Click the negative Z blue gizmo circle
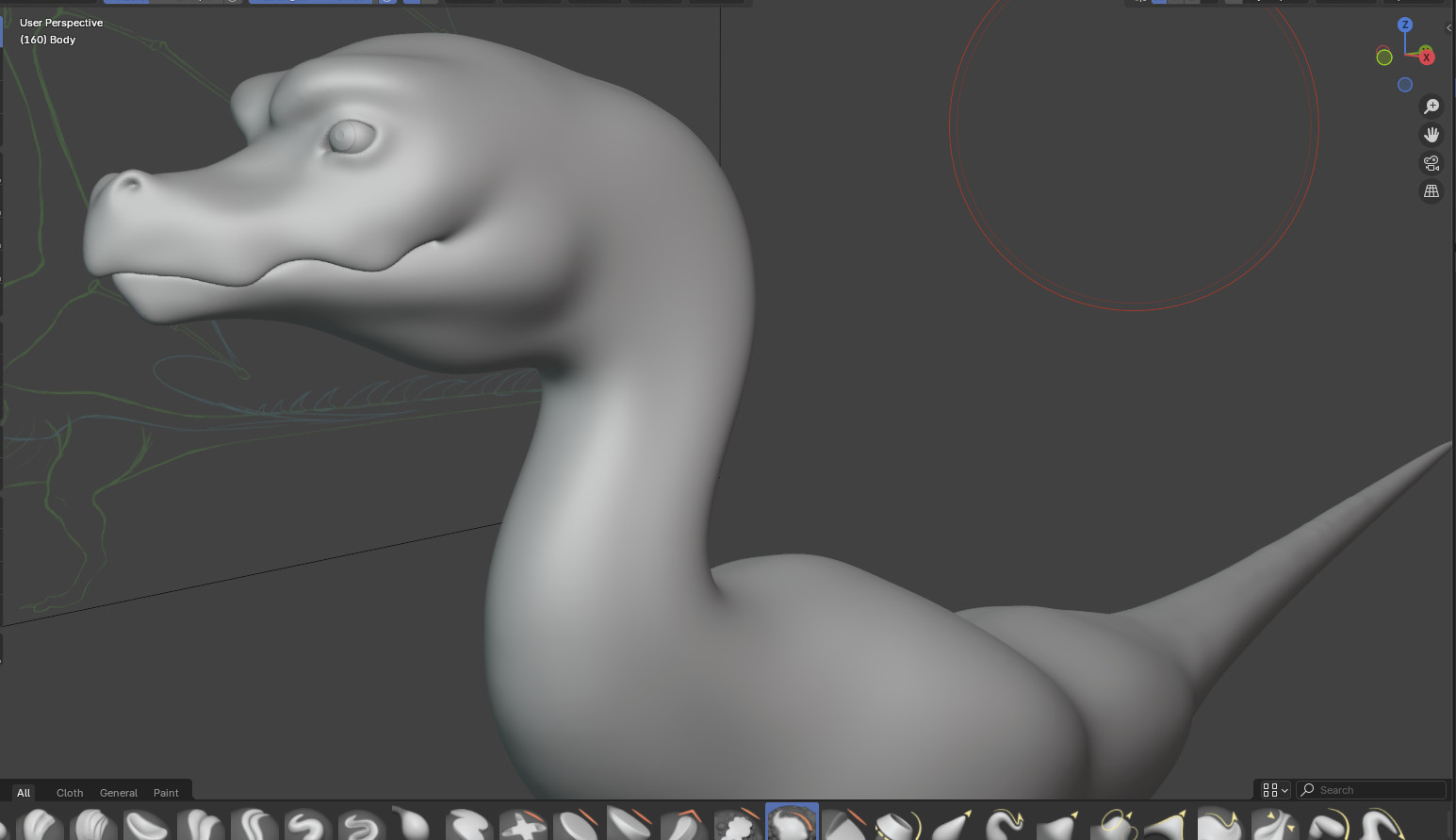1456x840 pixels. (1405, 85)
